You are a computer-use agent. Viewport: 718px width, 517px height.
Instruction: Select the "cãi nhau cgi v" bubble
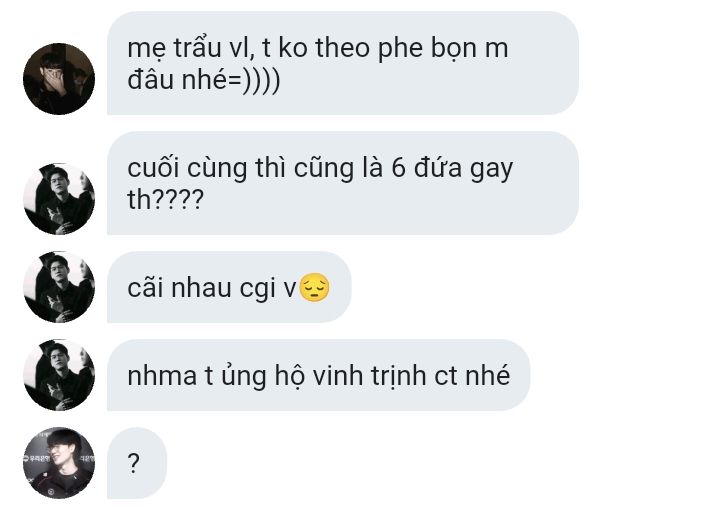(x=229, y=287)
